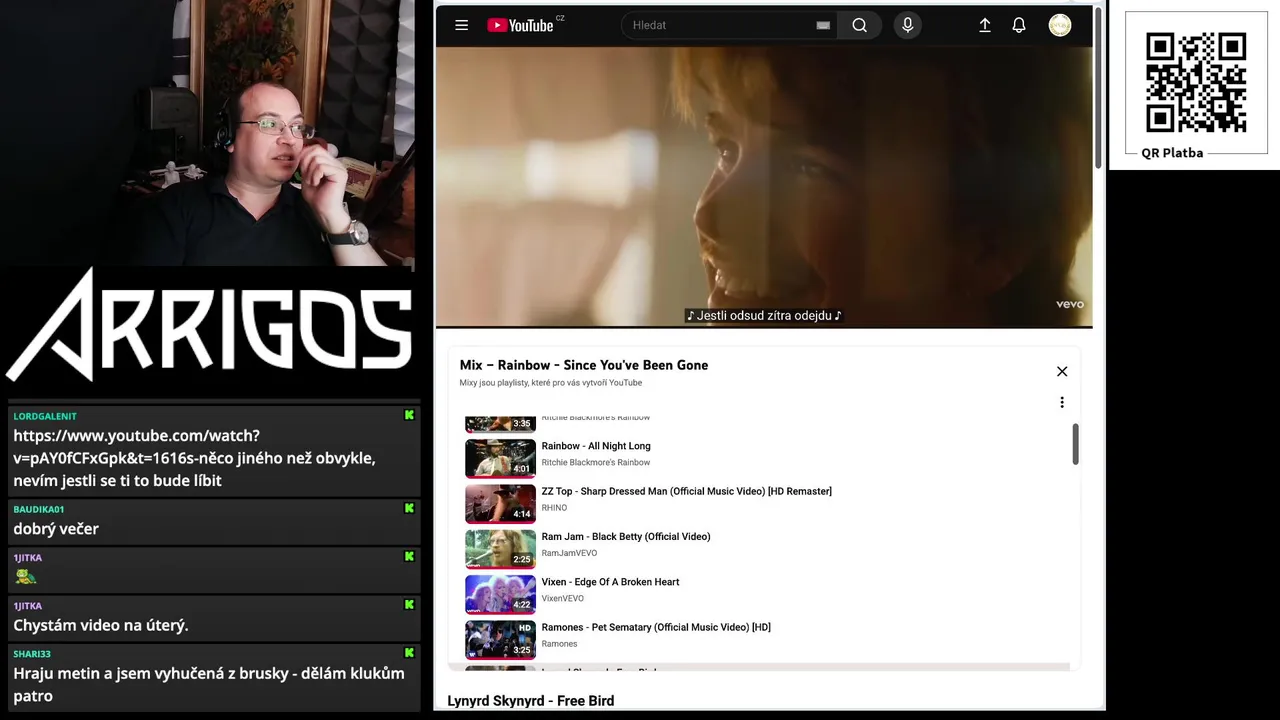Select 'Rainbow - All Night Long' title
The width and height of the screenshot is (1280, 720).
coord(596,446)
